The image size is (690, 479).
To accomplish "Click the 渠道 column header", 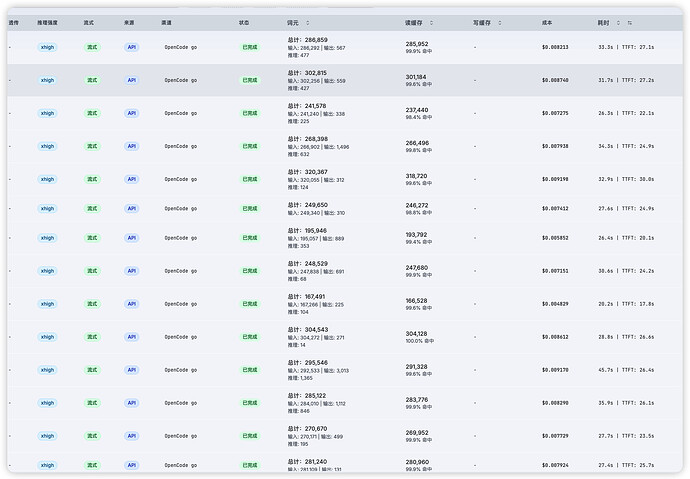I will coord(166,23).
